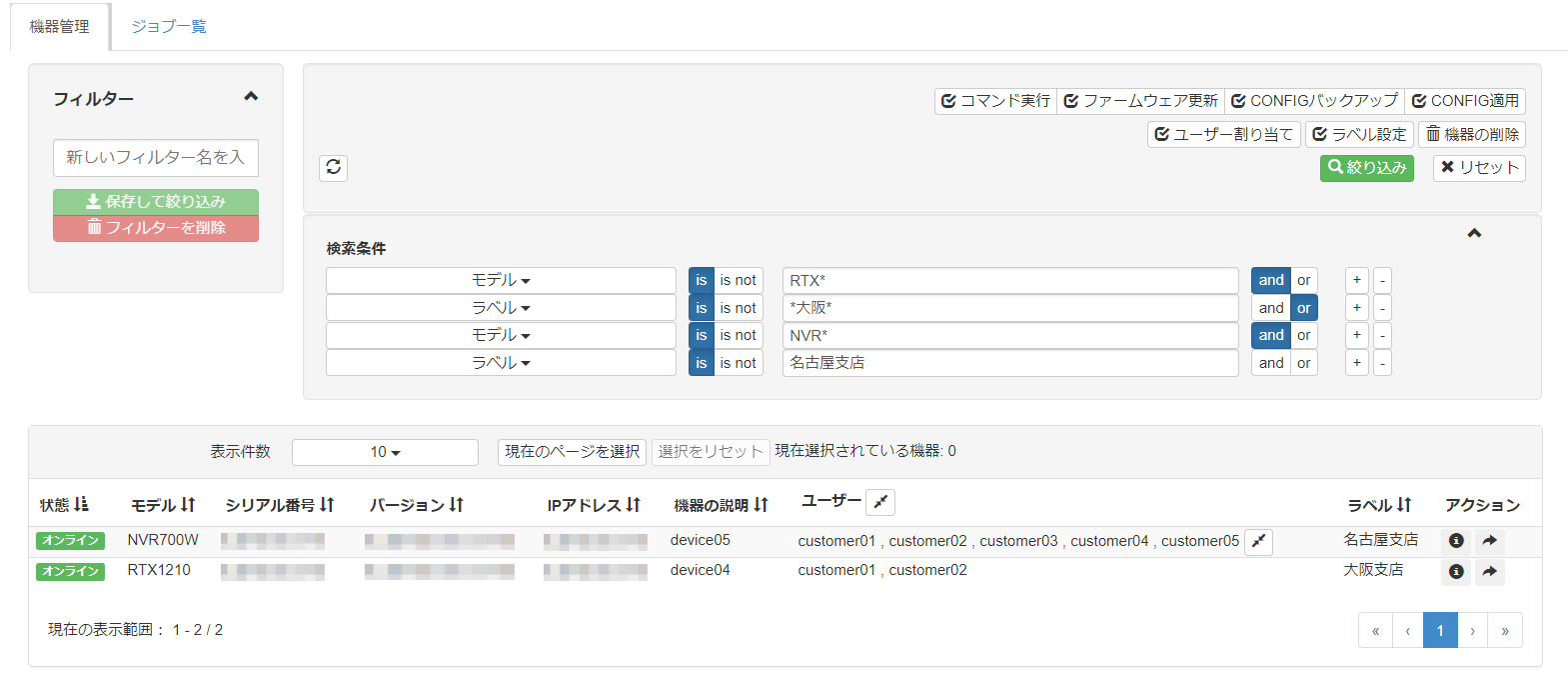Click 絞り込み search button

(x=1367, y=168)
